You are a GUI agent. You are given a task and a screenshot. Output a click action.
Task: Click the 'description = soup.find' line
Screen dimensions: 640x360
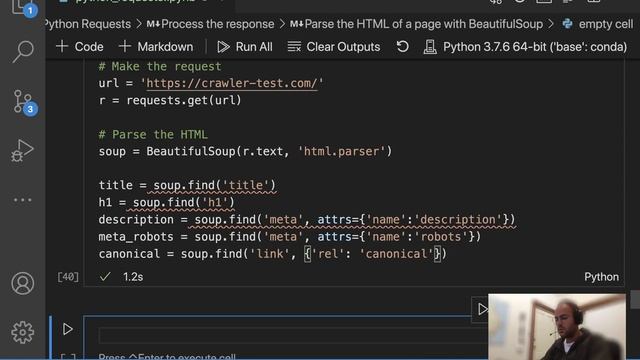click(307, 220)
